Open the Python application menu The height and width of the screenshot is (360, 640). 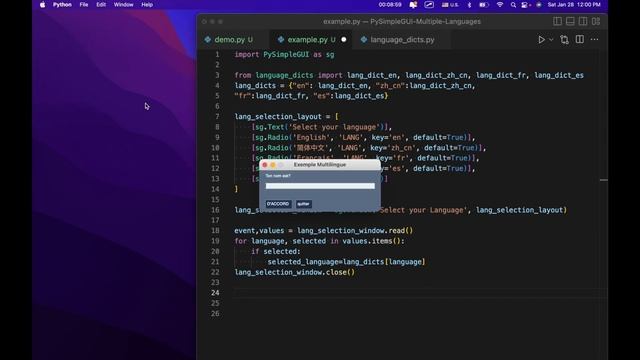point(62,5)
